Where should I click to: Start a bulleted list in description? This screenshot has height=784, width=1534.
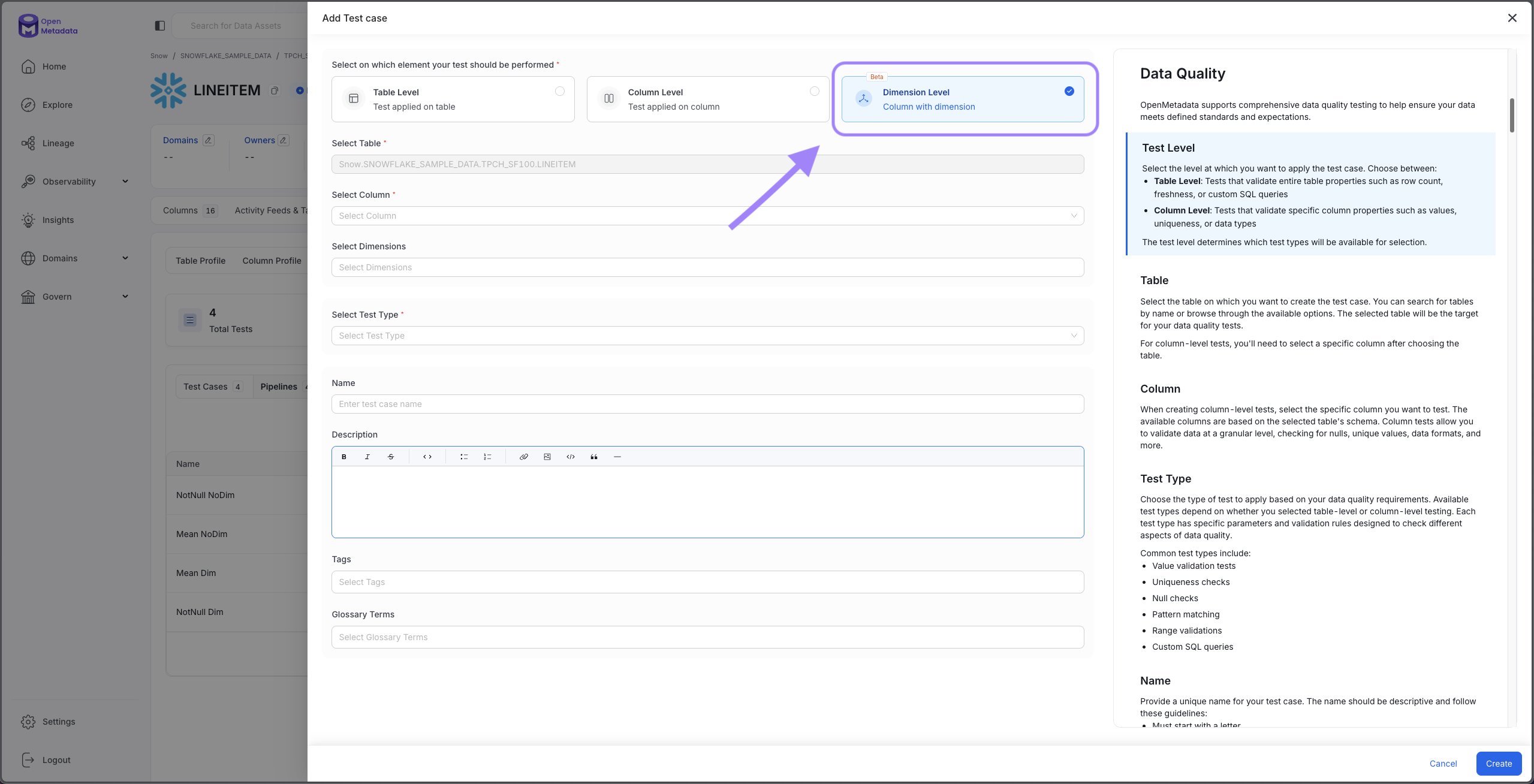[x=464, y=457]
